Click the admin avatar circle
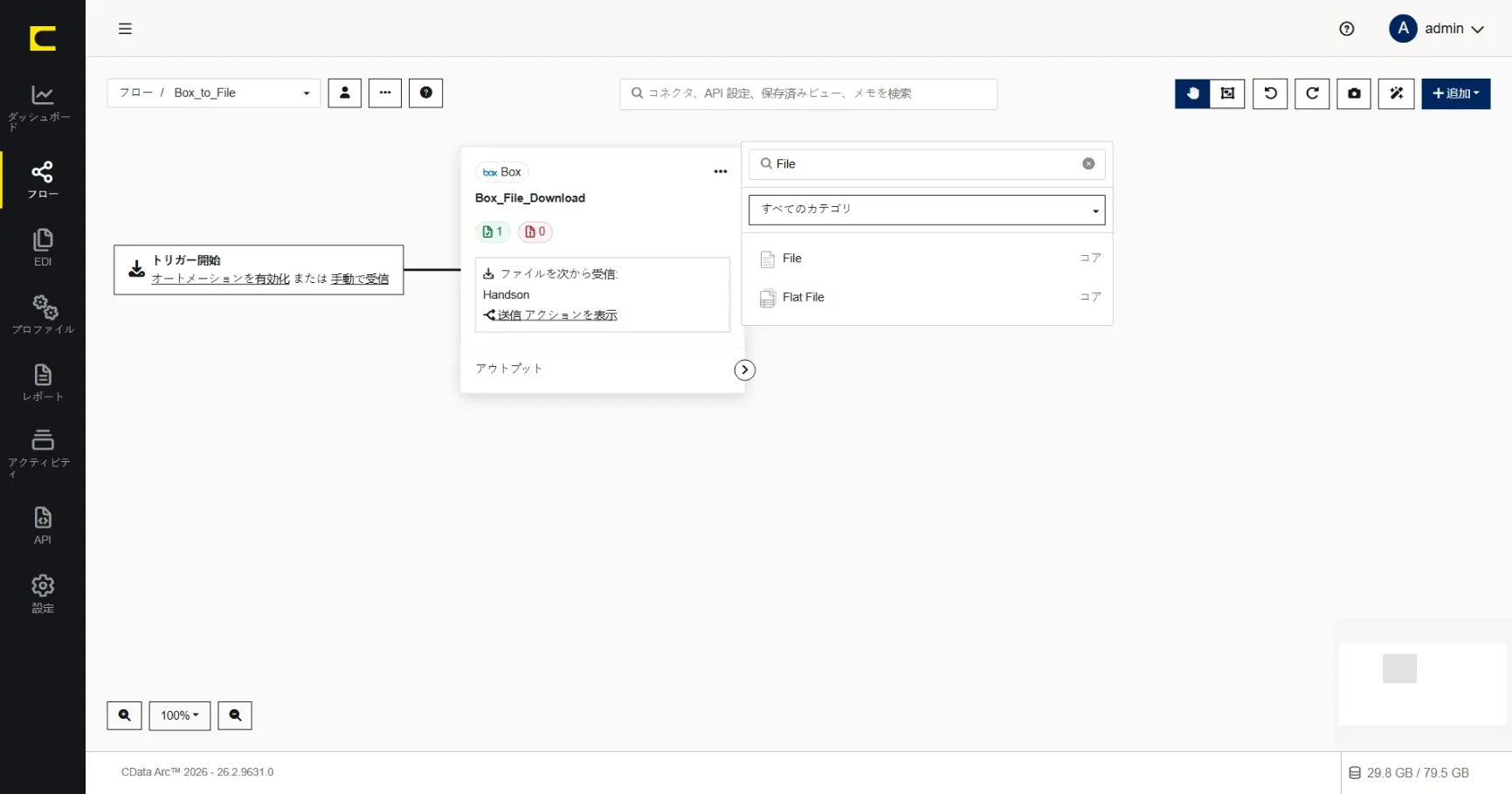Image resolution: width=1512 pixels, height=794 pixels. click(1403, 29)
